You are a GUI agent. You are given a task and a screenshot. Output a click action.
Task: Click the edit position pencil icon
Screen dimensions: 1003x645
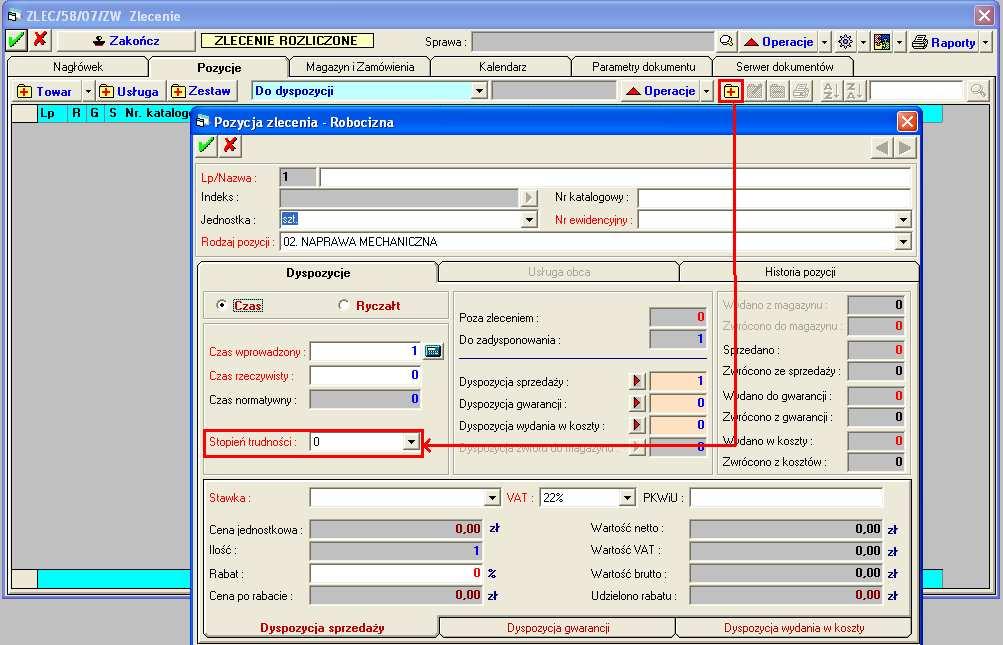755,92
